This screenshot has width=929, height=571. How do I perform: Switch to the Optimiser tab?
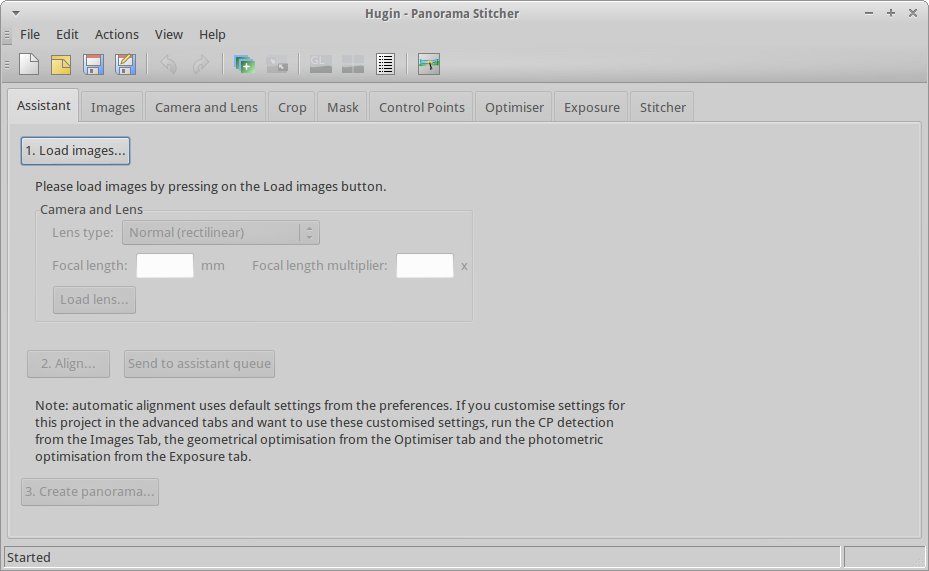click(x=514, y=107)
